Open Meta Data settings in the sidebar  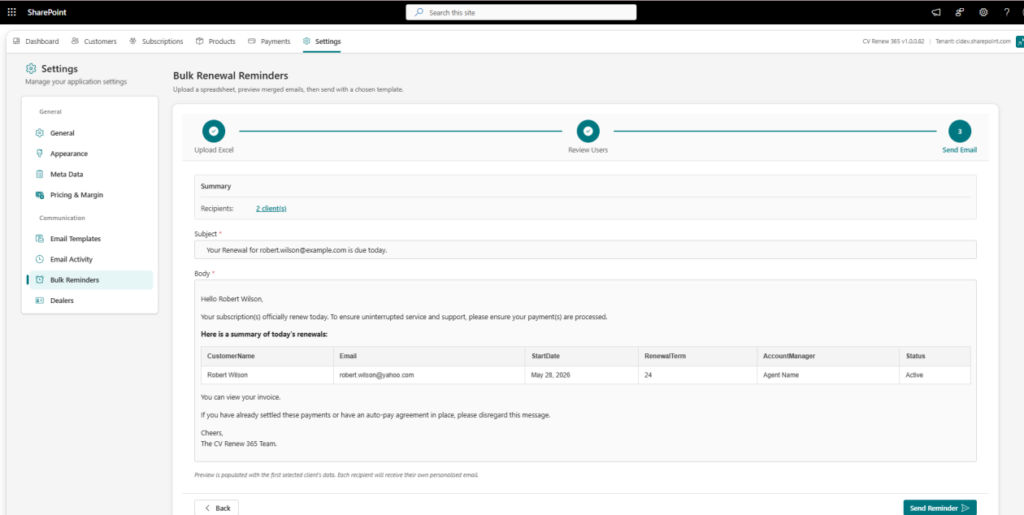click(91, 174)
